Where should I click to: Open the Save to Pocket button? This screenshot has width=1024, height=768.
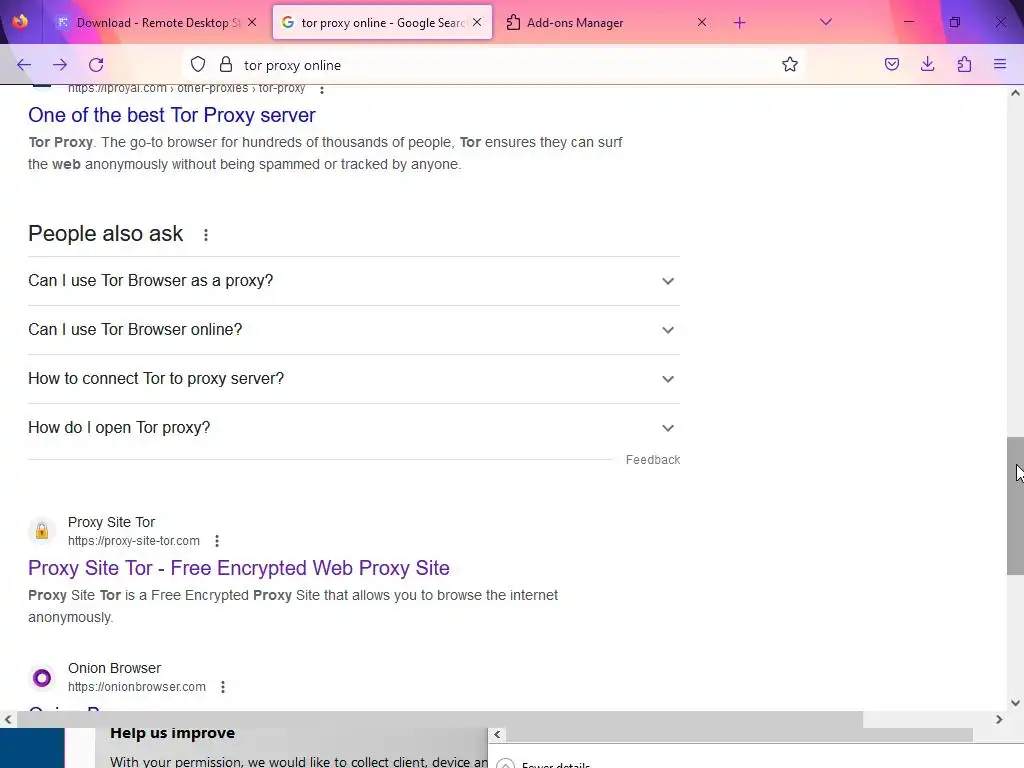(x=891, y=64)
